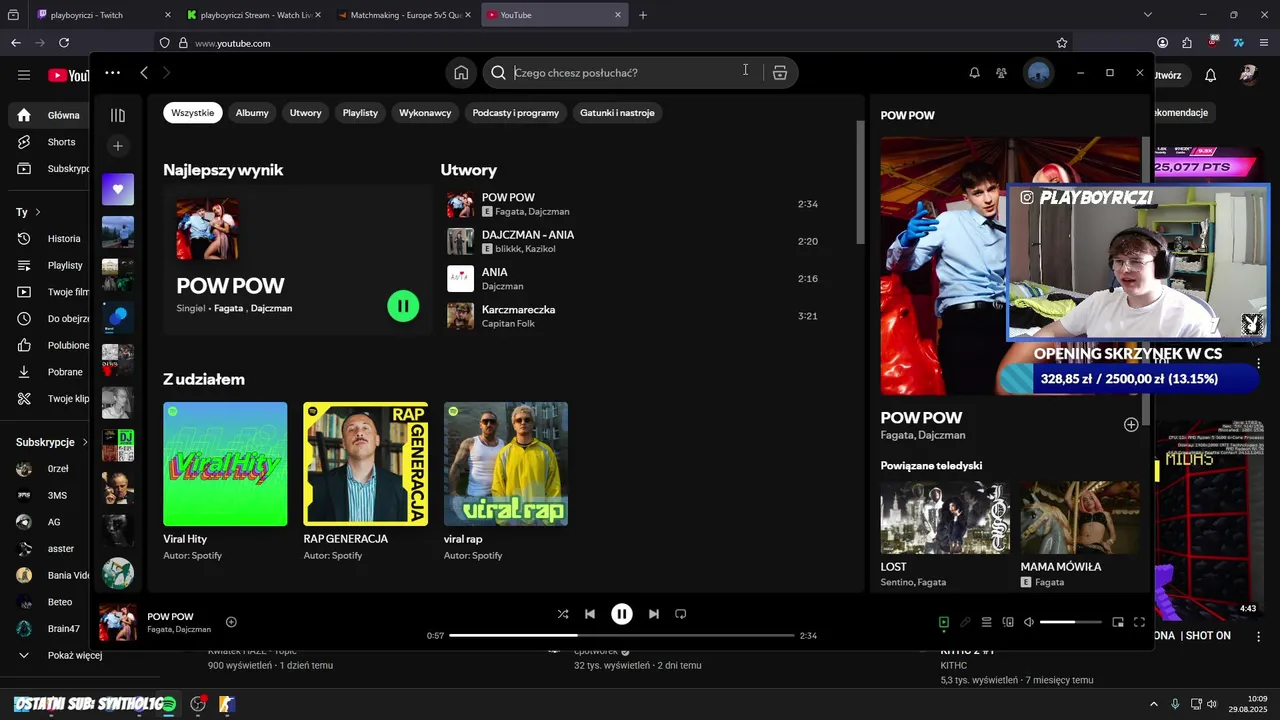This screenshot has height=720, width=1280.
Task: Play Karczmareczka by Capitan Folk
Action: coord(632,316)
